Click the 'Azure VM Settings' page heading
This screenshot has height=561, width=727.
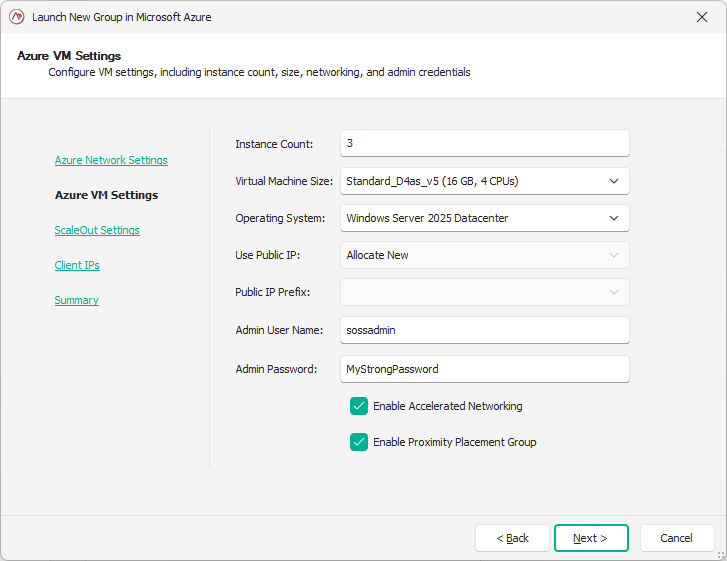[x=69, y=56]
